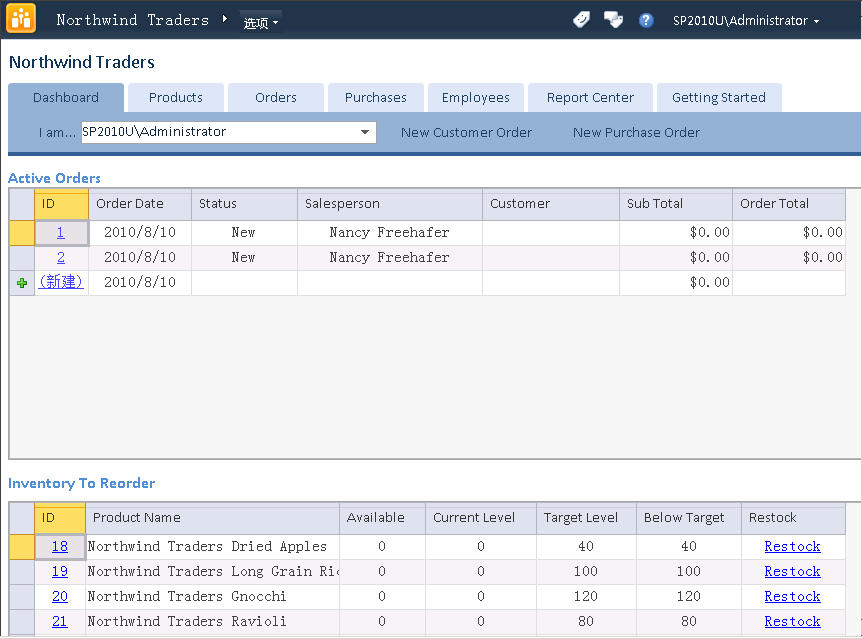Open product ID 18 link
Viewport: 862px width, 639px height.
59,547
